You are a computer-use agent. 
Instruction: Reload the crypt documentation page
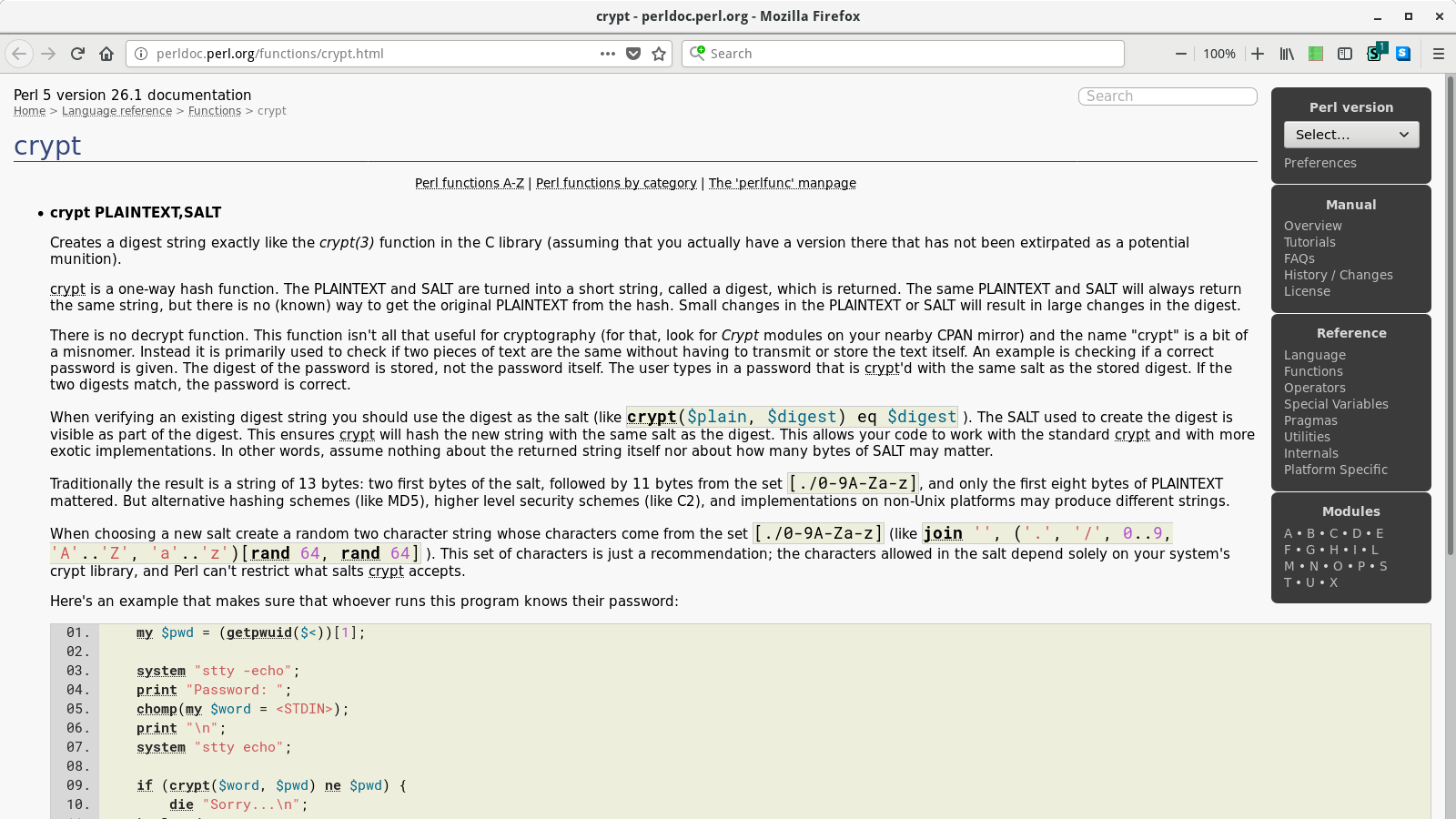pos(77,54)
